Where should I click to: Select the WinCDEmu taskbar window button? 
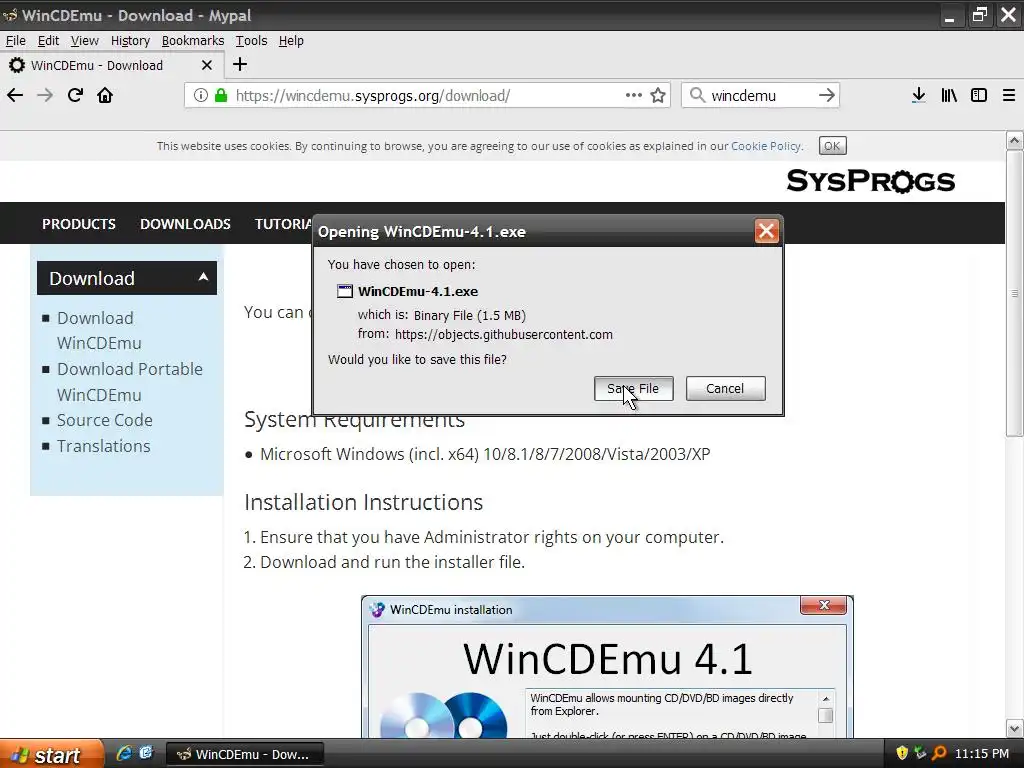[x=246, y=754]
